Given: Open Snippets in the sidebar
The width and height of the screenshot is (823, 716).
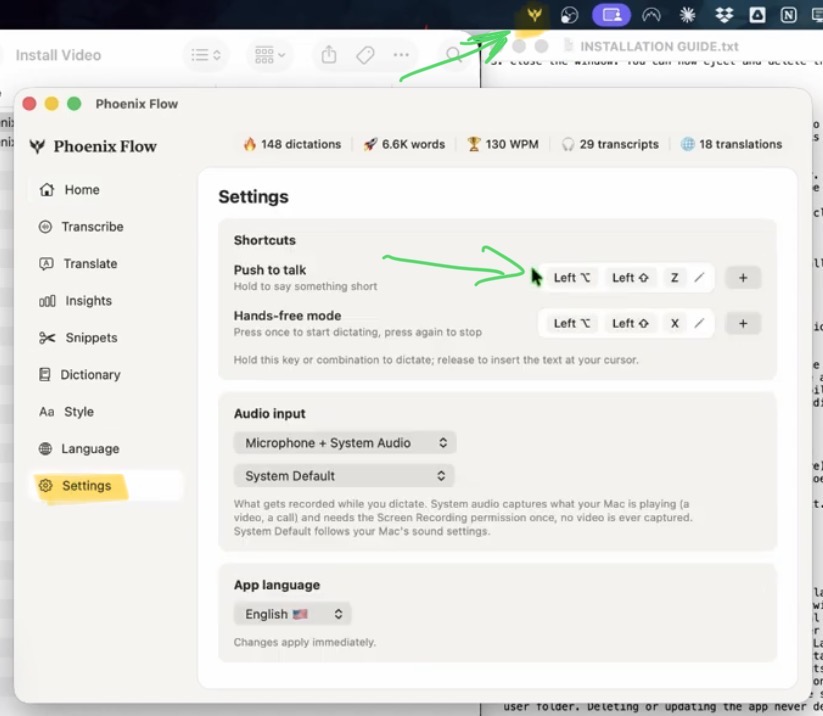Looking at the screenshot, I should point(105,338).
